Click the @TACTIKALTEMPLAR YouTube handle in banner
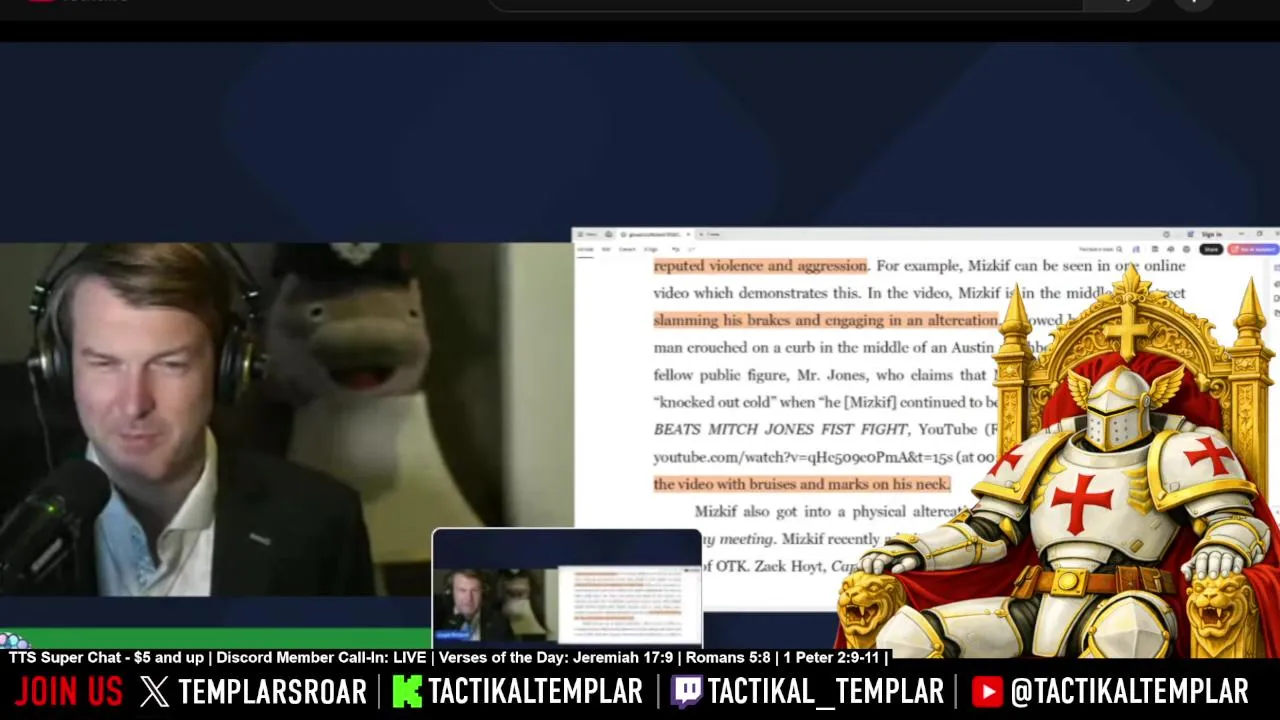Image resolution: width=1280 pixels, height=720 pixels. click(x=1129, y=692)
